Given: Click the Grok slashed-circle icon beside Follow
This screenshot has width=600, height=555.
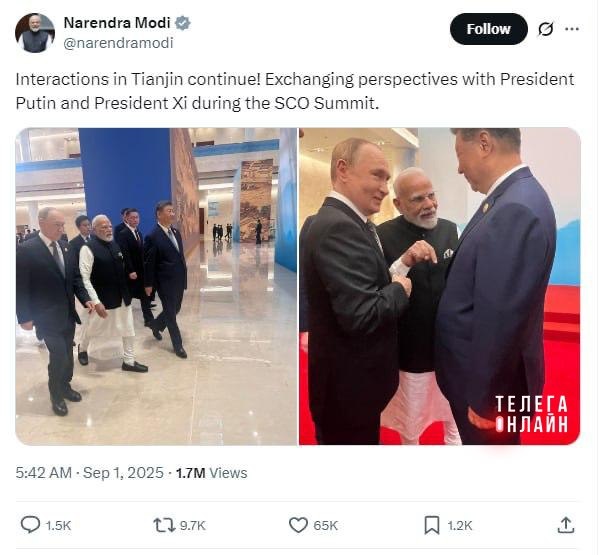Looking at the screenshot, I should (546, 29).
